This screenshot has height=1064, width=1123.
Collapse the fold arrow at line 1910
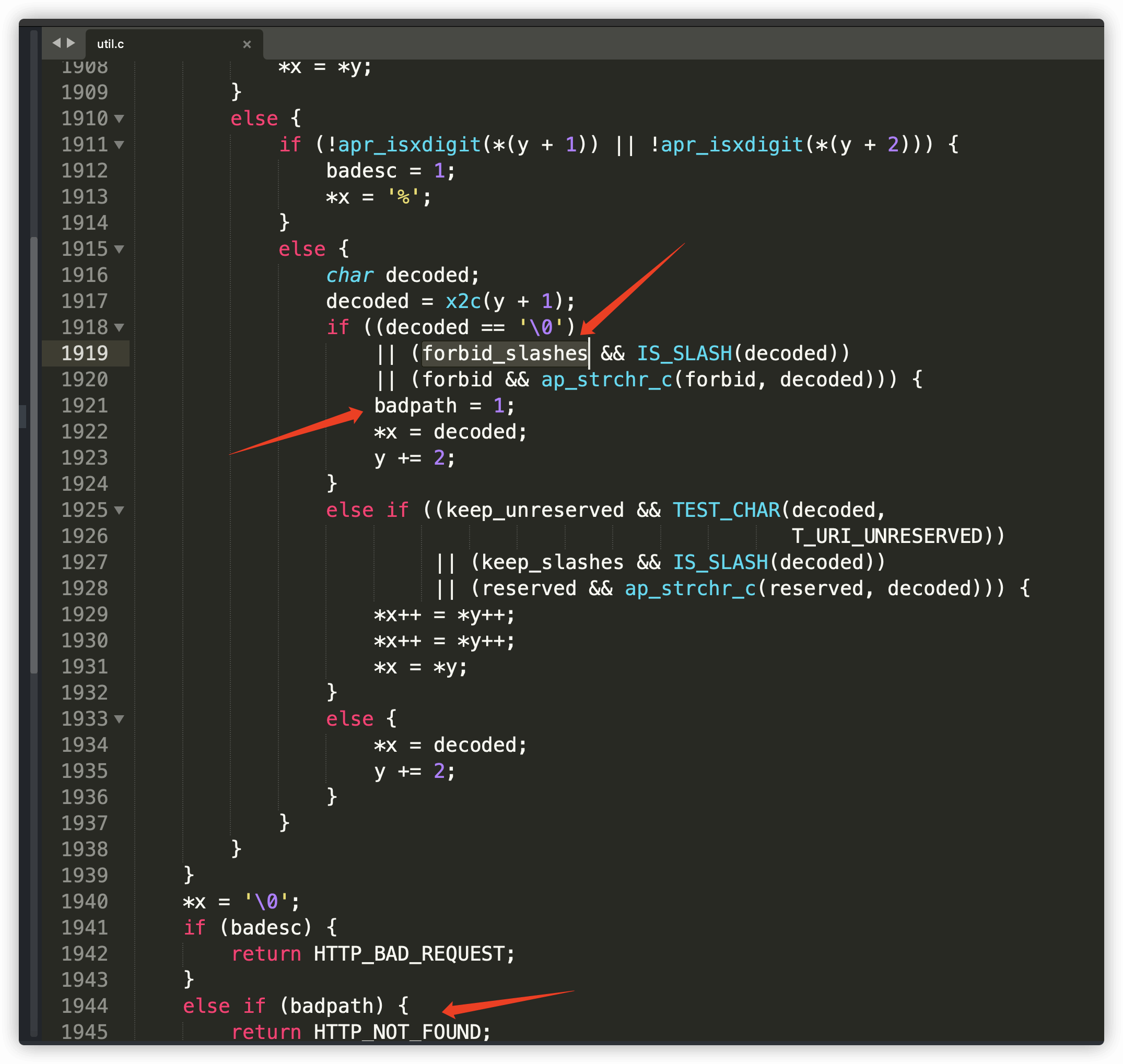click(119, 119)
